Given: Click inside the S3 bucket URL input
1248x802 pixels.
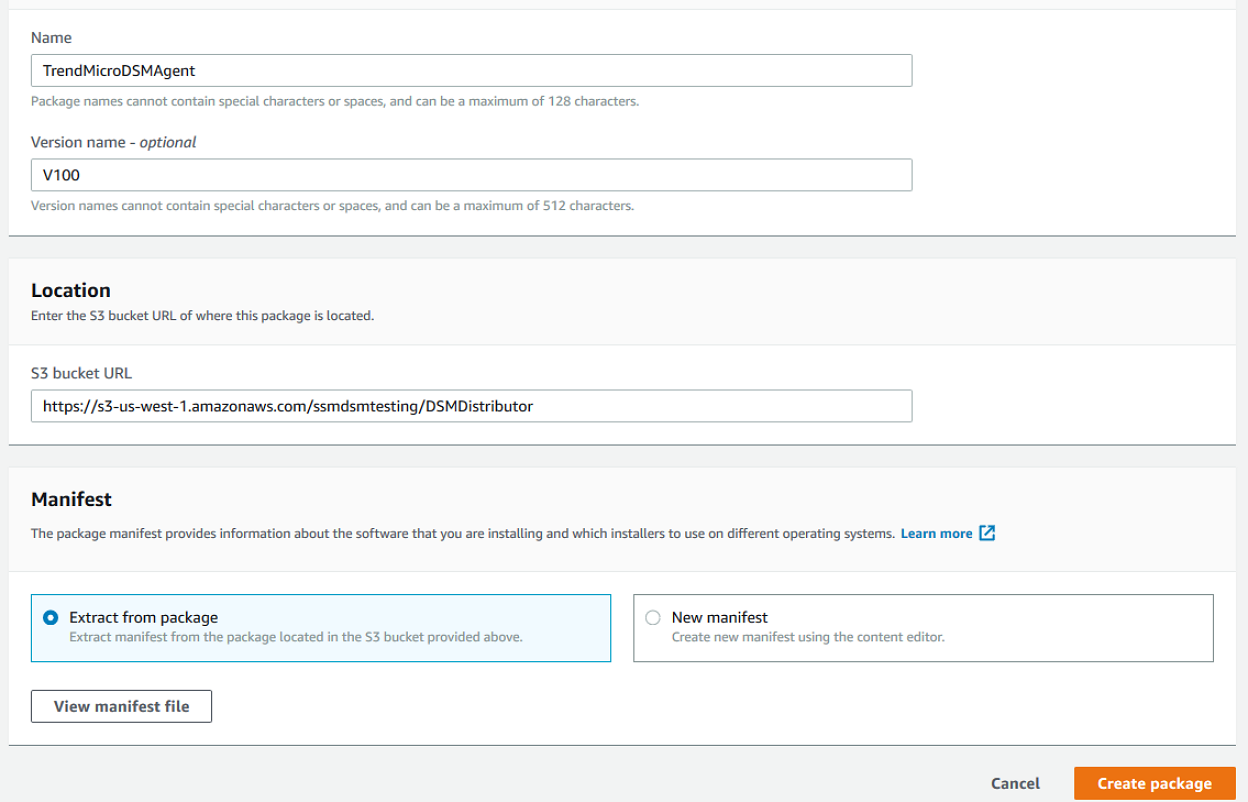Looking at the screenshot, I should (471, 406).
